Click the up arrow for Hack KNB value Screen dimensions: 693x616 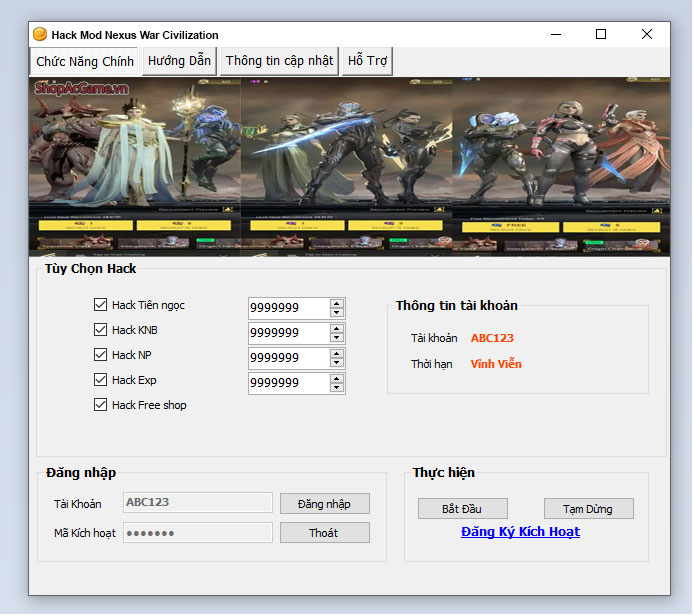pyautogui.click(x=337, y=328)
